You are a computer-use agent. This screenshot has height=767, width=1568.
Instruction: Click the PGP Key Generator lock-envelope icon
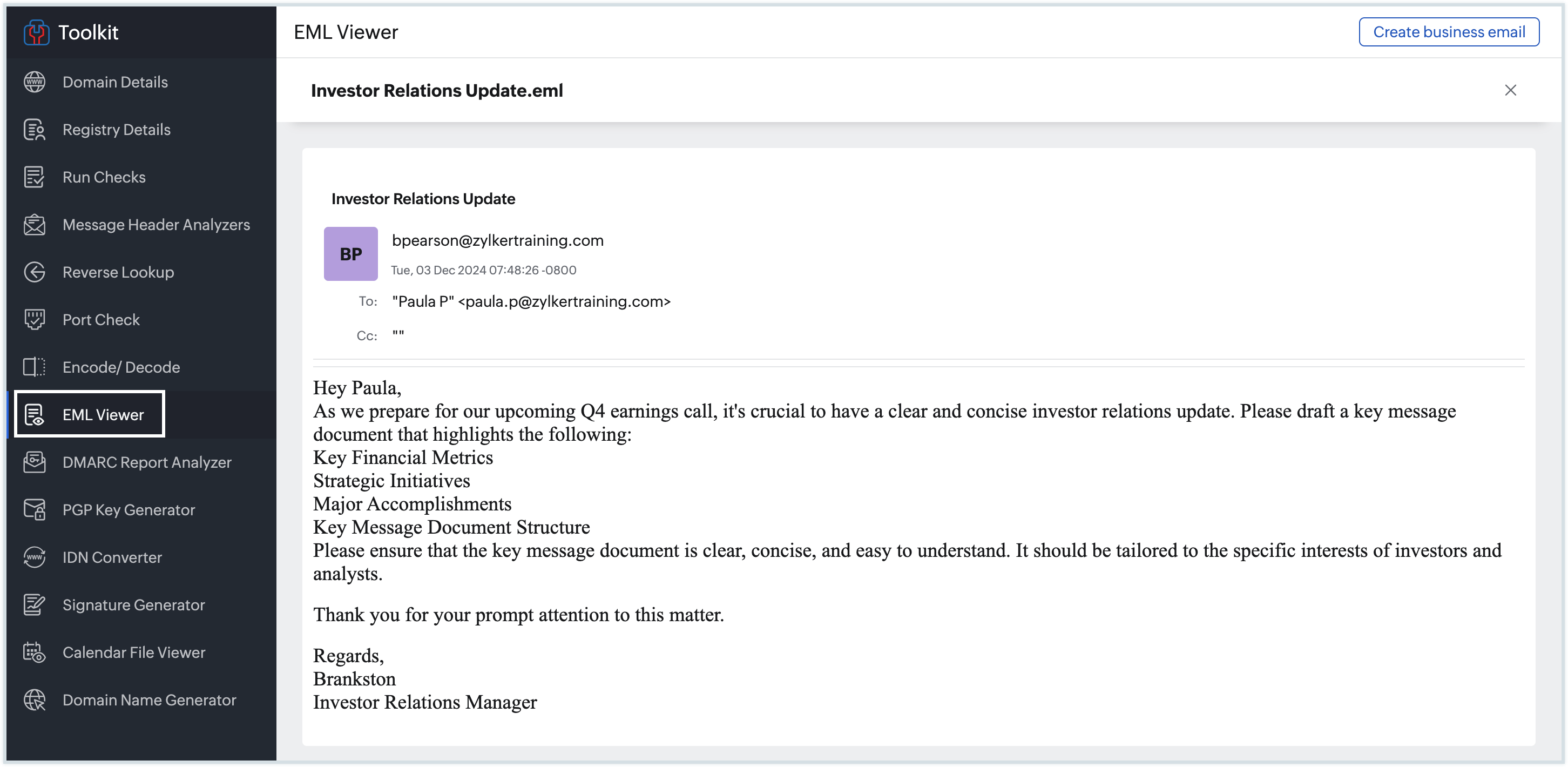pos(35,509)
